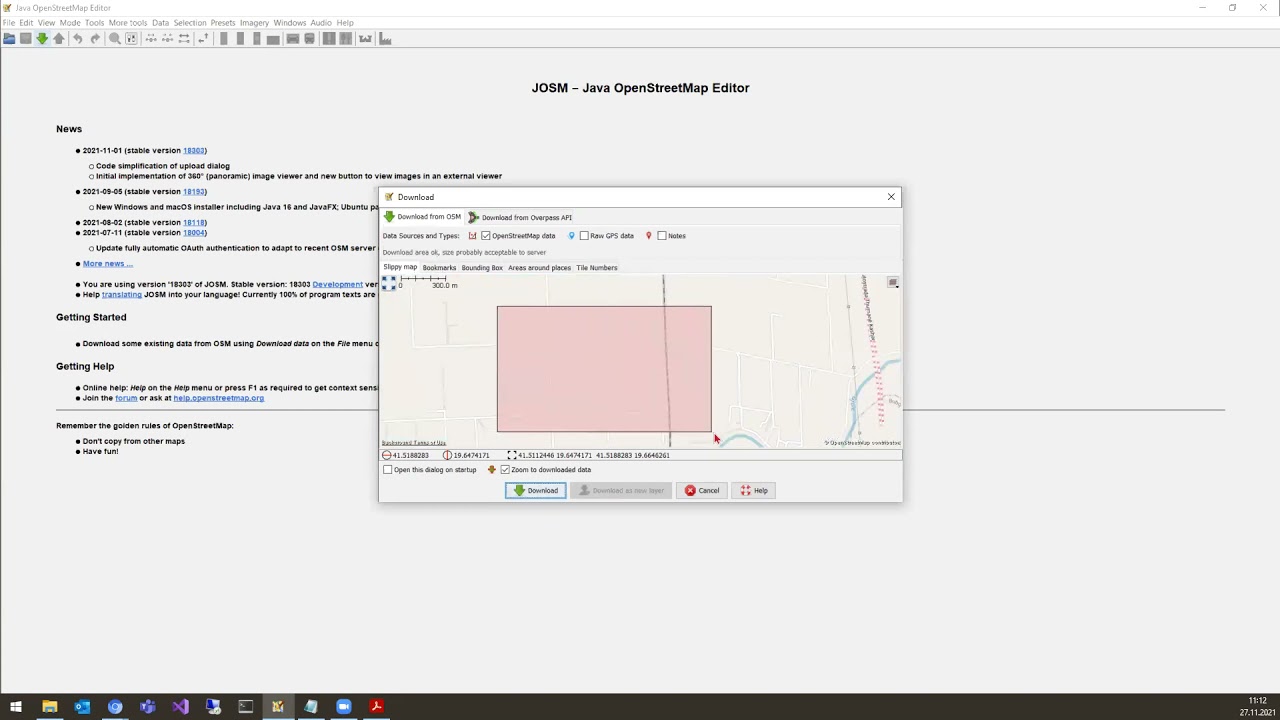Open Visual Studio from the taskbar

click(180, 707)
